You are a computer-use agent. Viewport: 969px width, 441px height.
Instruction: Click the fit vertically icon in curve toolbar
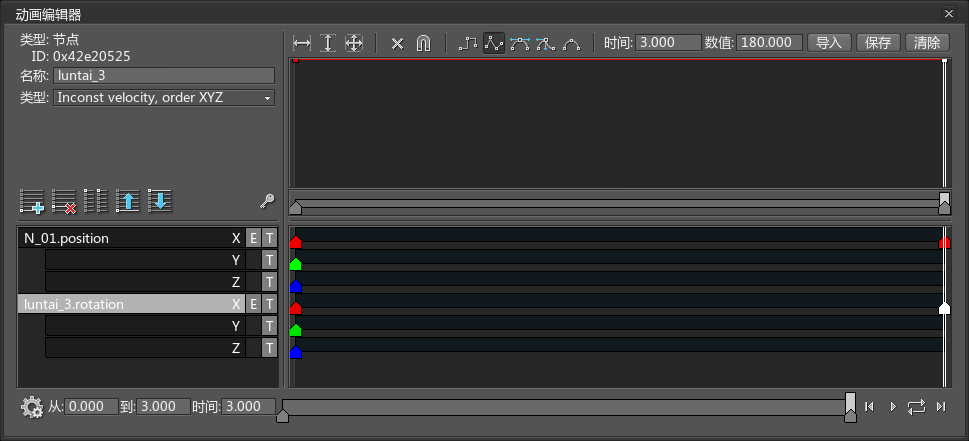328,43
